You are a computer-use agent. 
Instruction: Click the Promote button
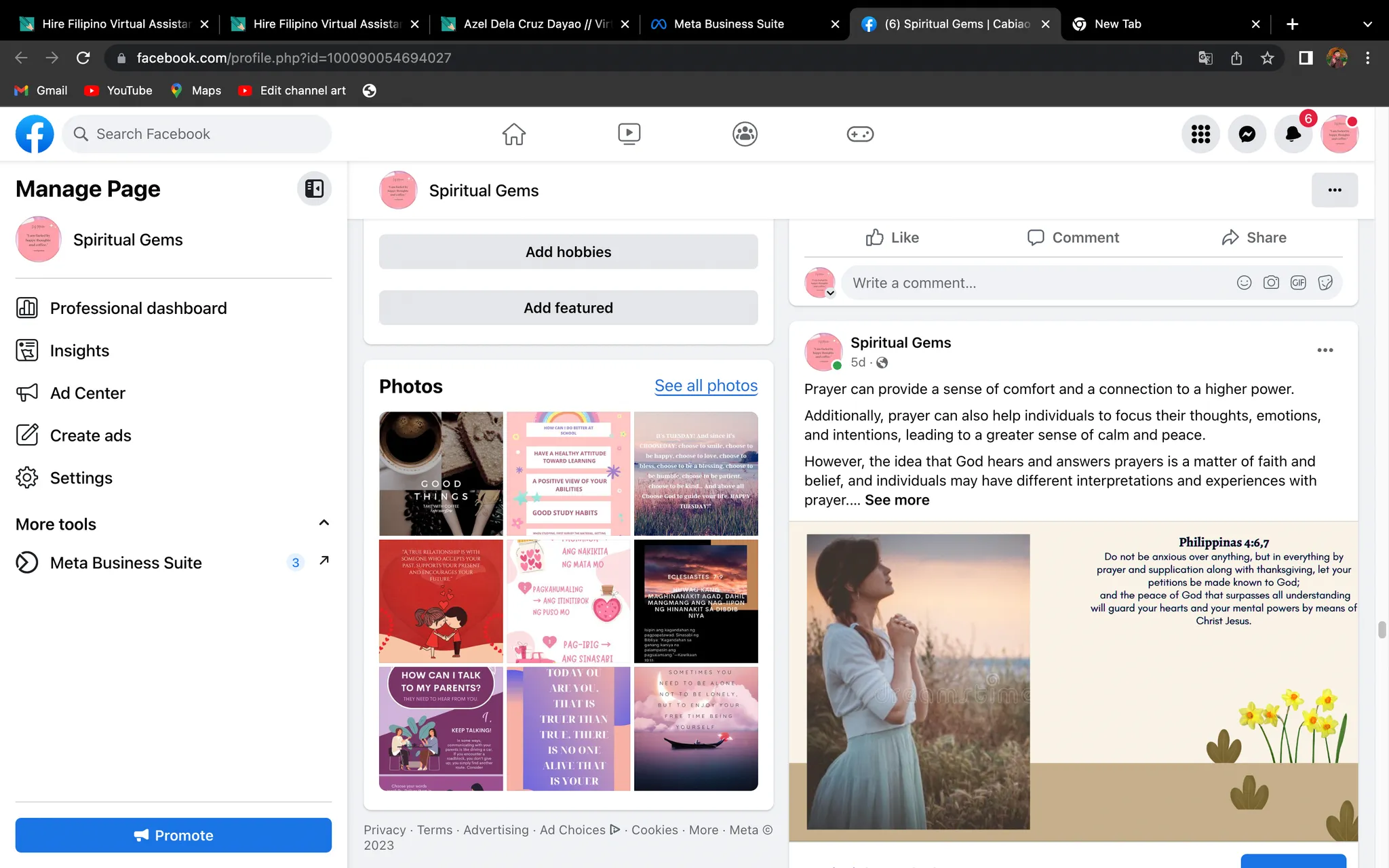174,835
